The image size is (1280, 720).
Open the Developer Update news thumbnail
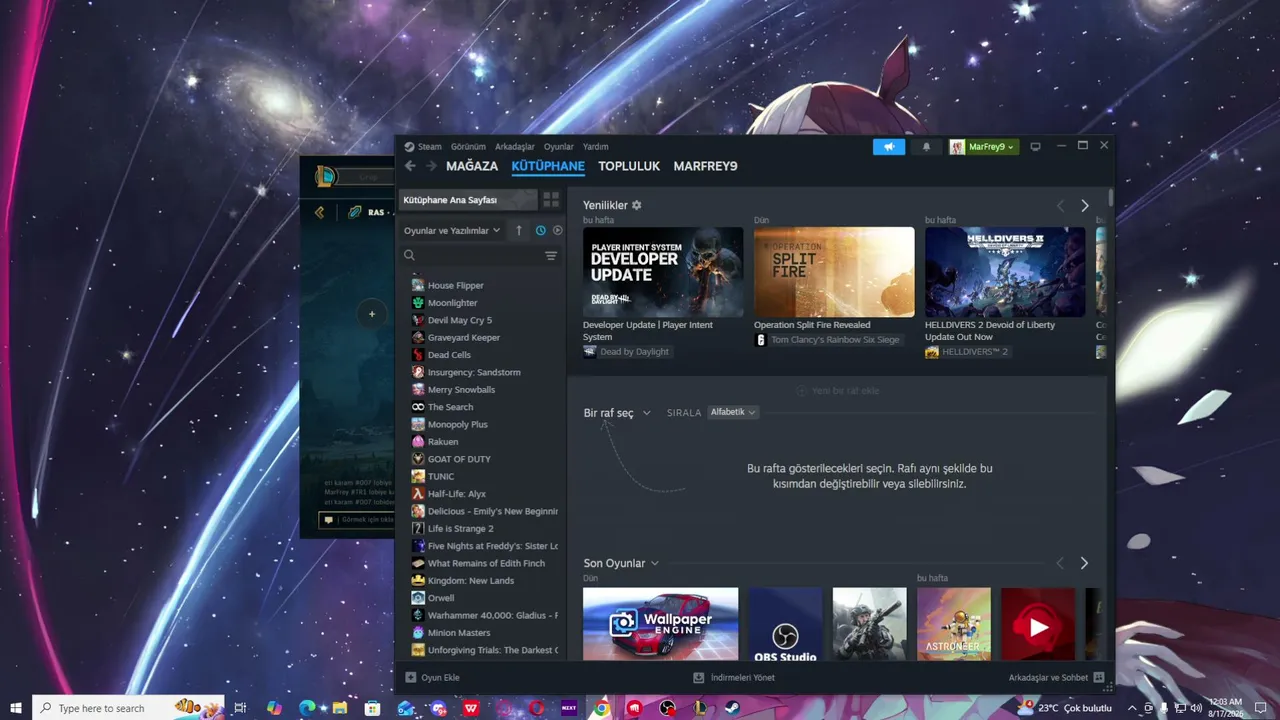coord(663,272)
